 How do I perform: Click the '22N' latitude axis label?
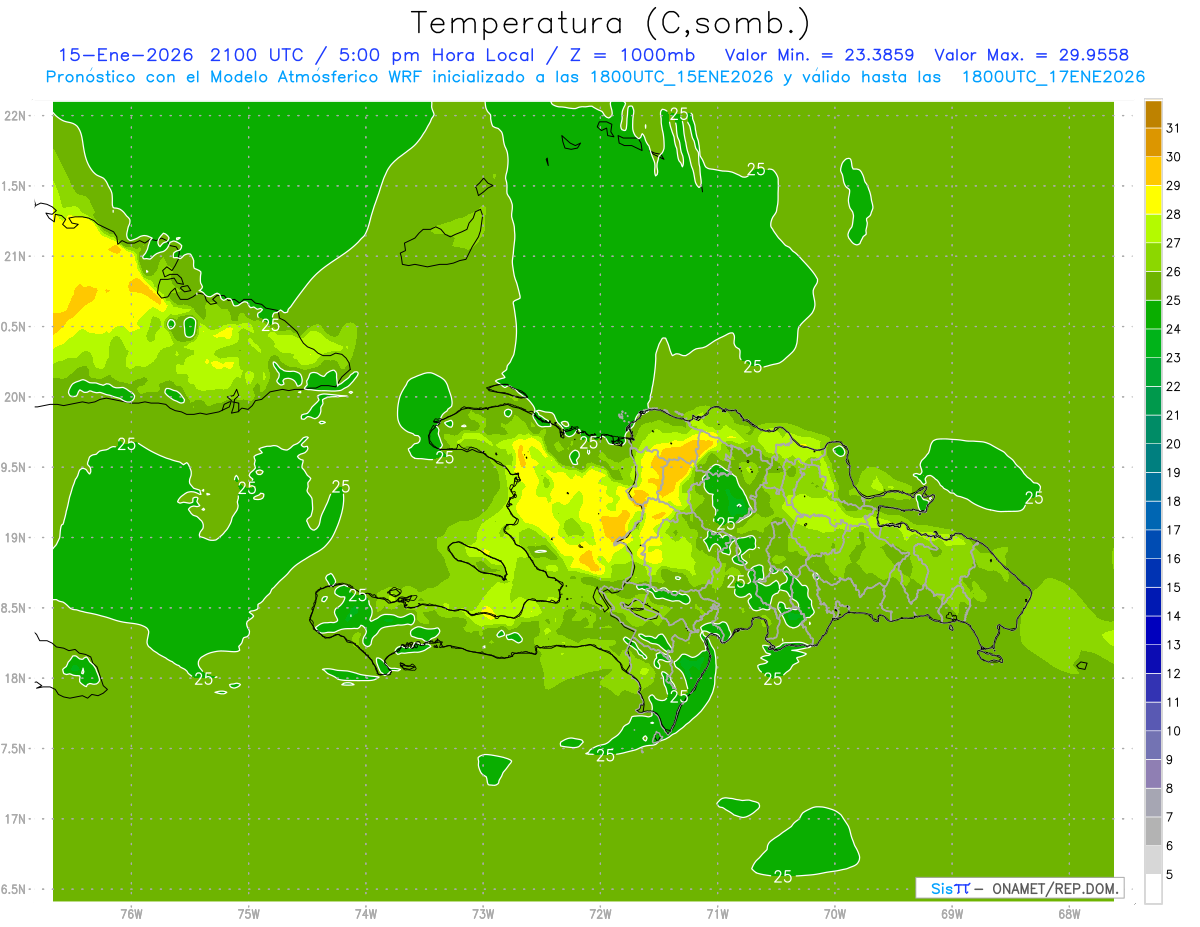tap(17, 116)
